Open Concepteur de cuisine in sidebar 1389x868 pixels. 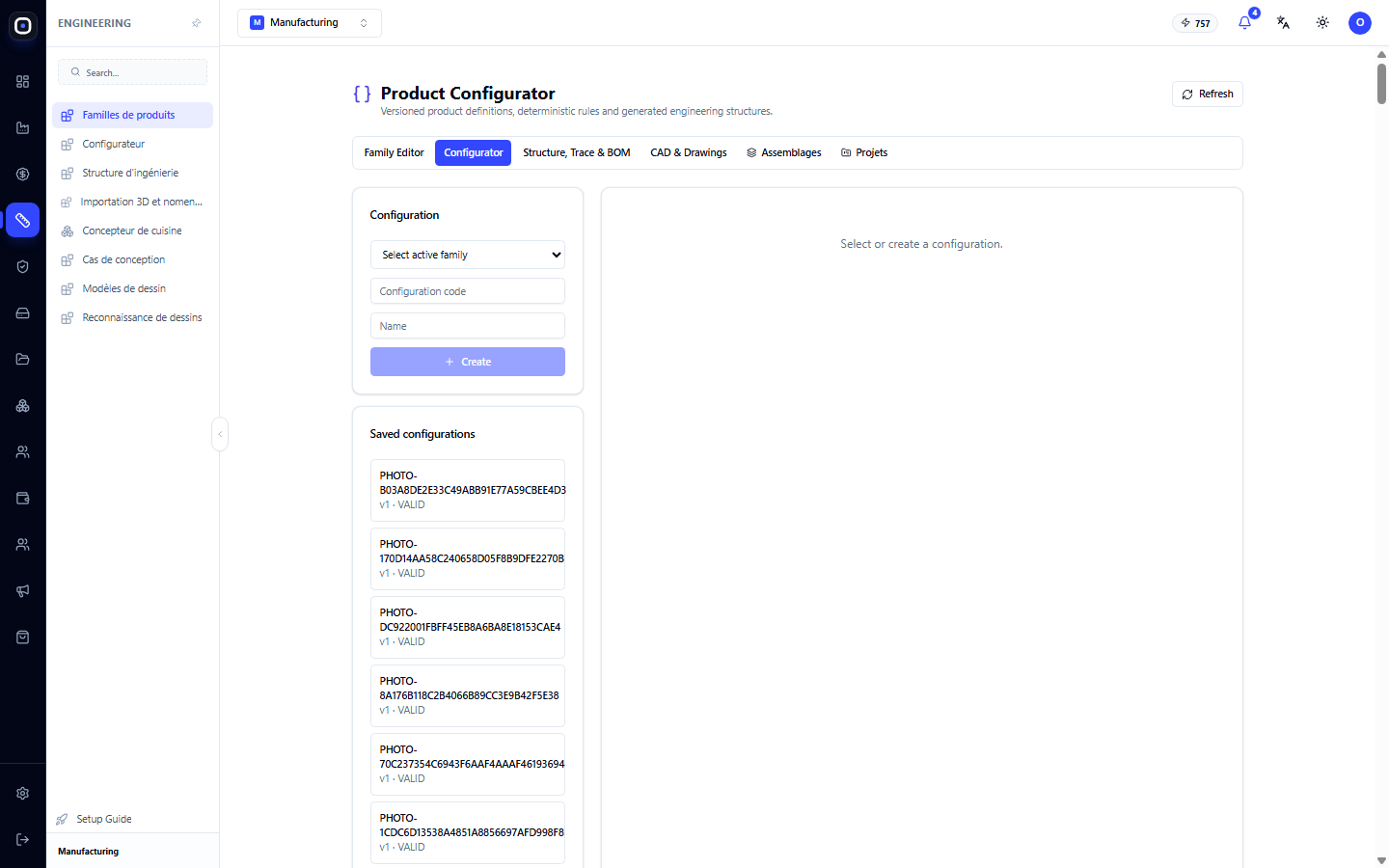[133, 231]
